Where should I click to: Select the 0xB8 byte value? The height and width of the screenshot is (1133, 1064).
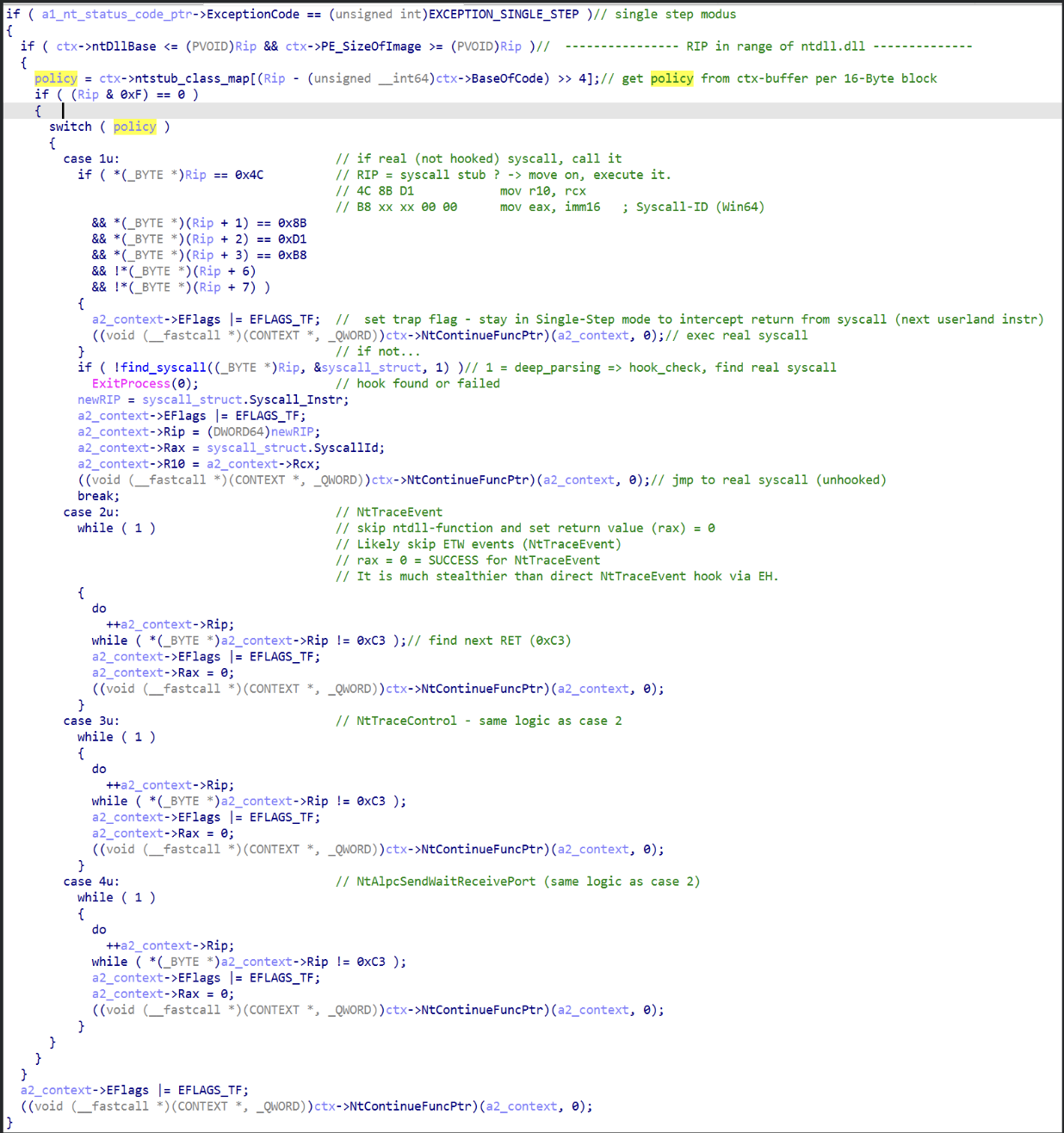(x=292, y=255)
